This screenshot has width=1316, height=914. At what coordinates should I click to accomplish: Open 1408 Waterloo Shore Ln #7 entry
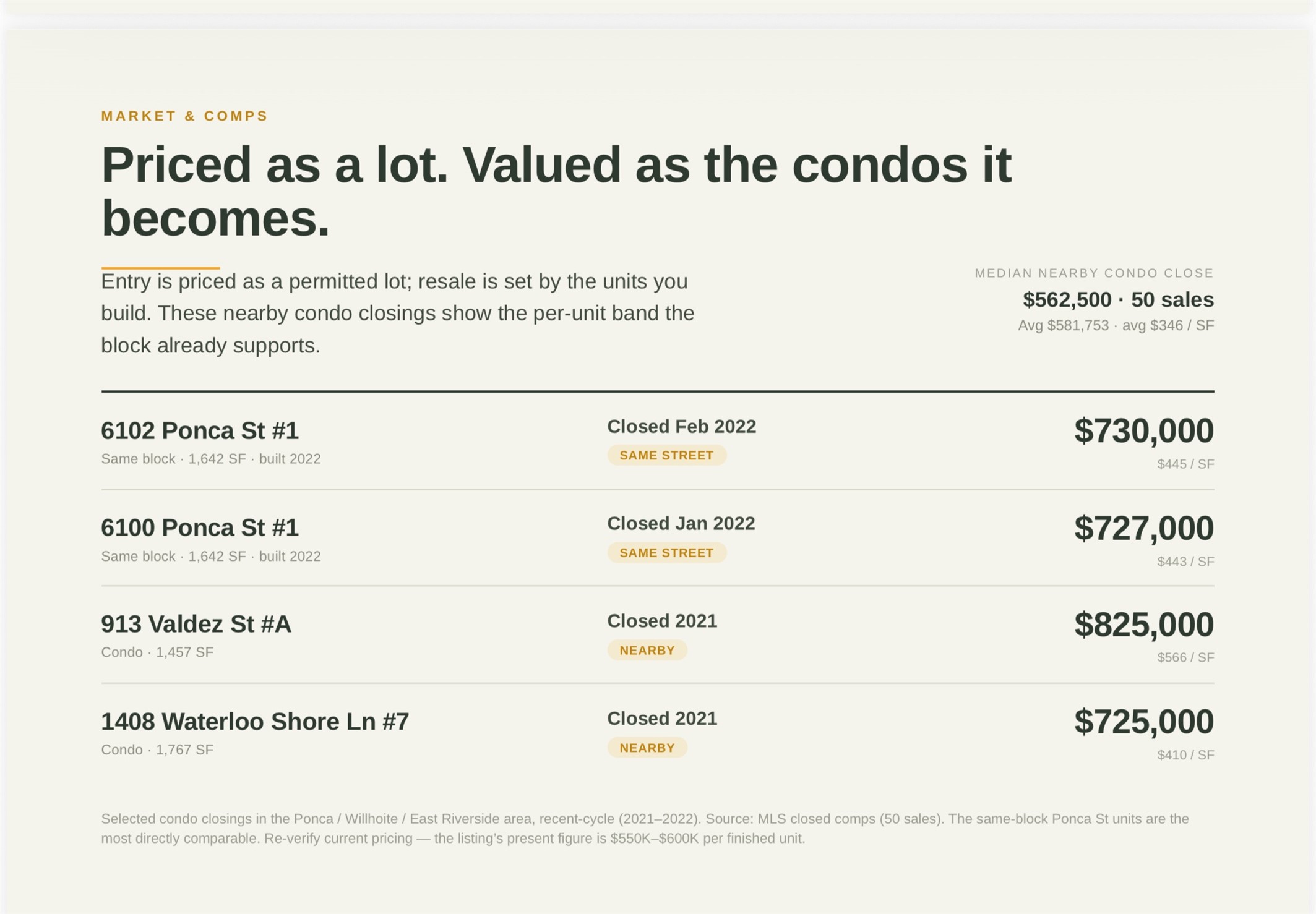point(254,722)
